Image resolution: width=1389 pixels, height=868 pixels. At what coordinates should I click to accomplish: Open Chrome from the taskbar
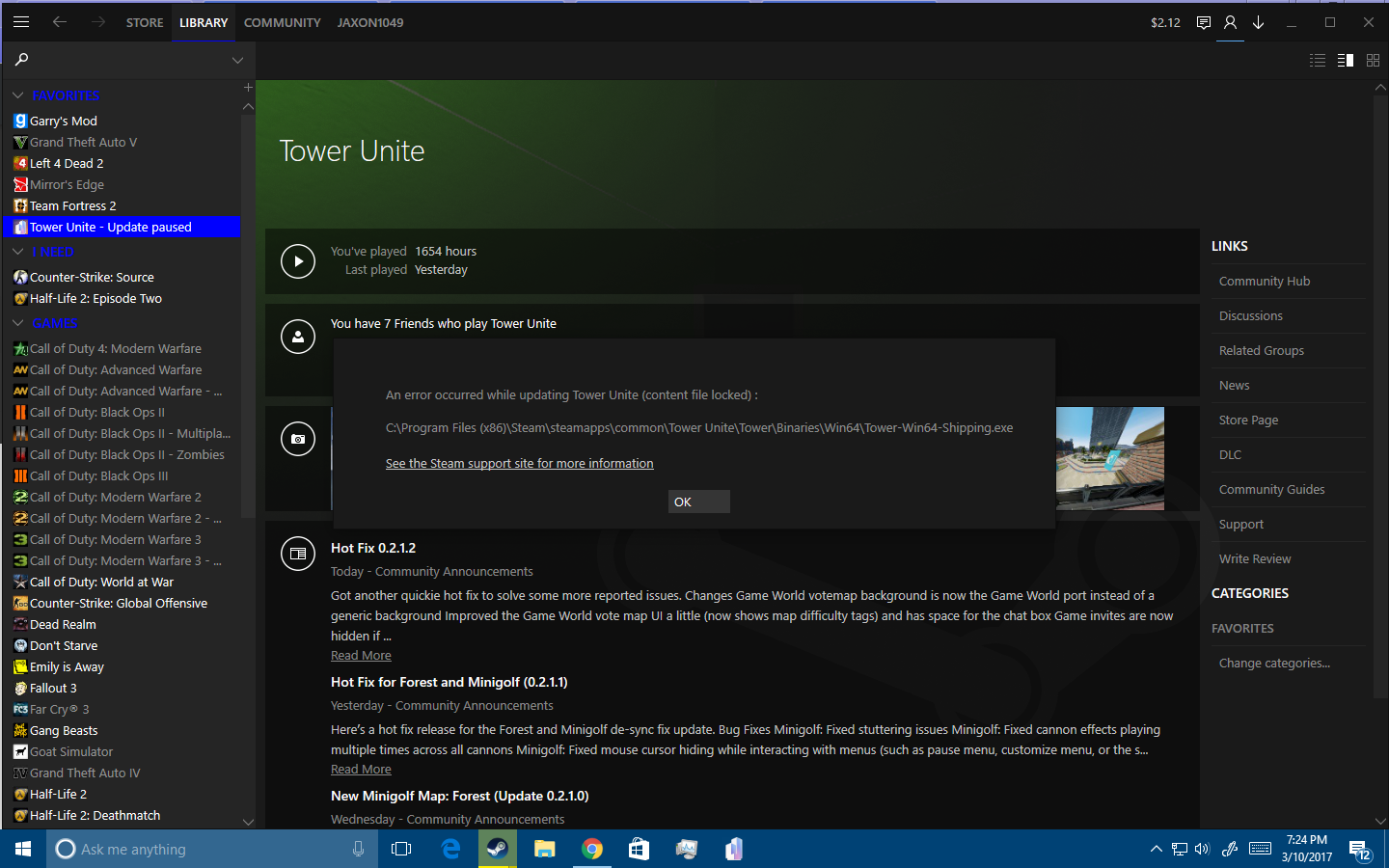tap(592, 849)
